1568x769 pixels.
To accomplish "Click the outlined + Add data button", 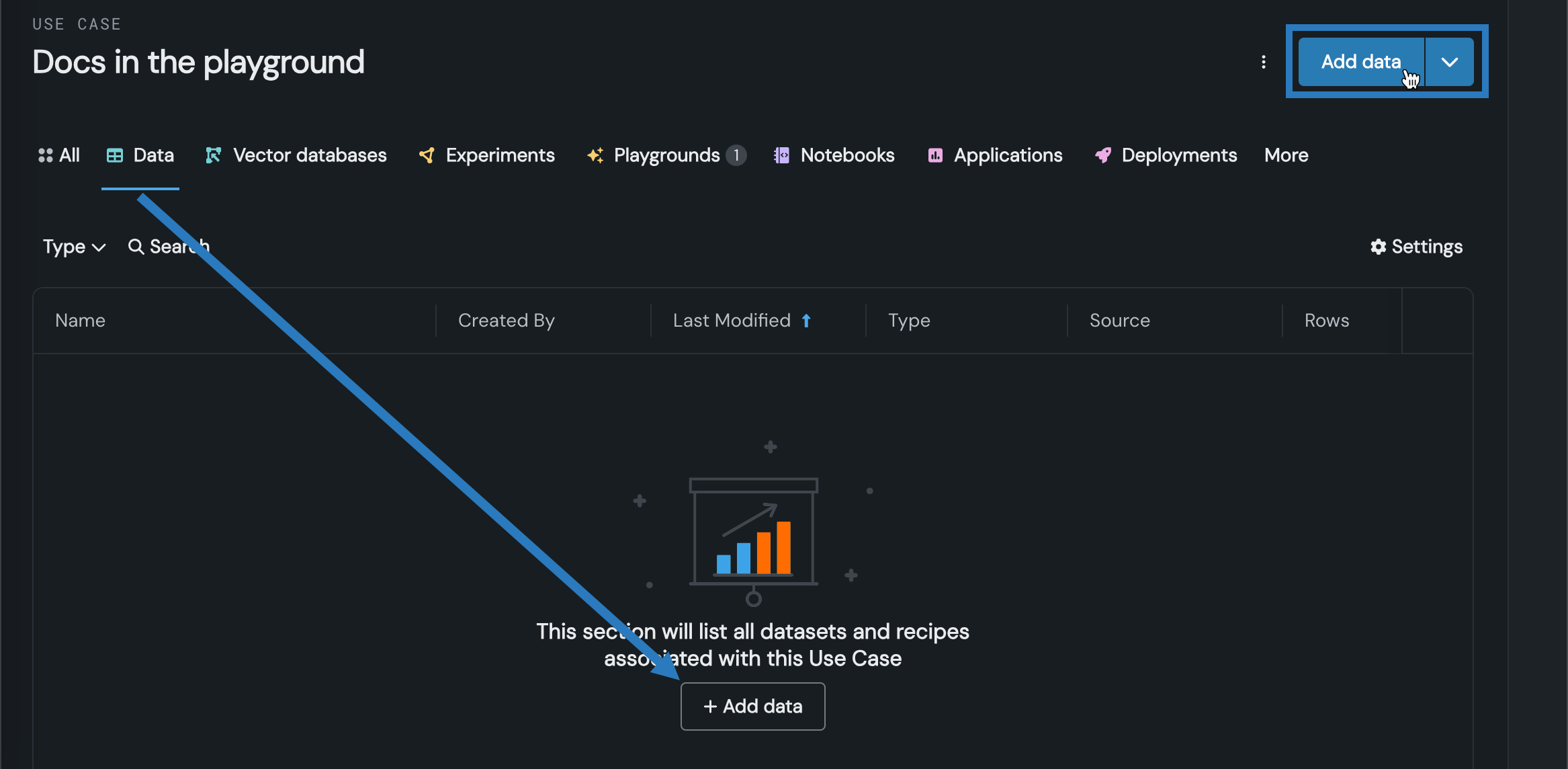I will (x=752, y=706).
